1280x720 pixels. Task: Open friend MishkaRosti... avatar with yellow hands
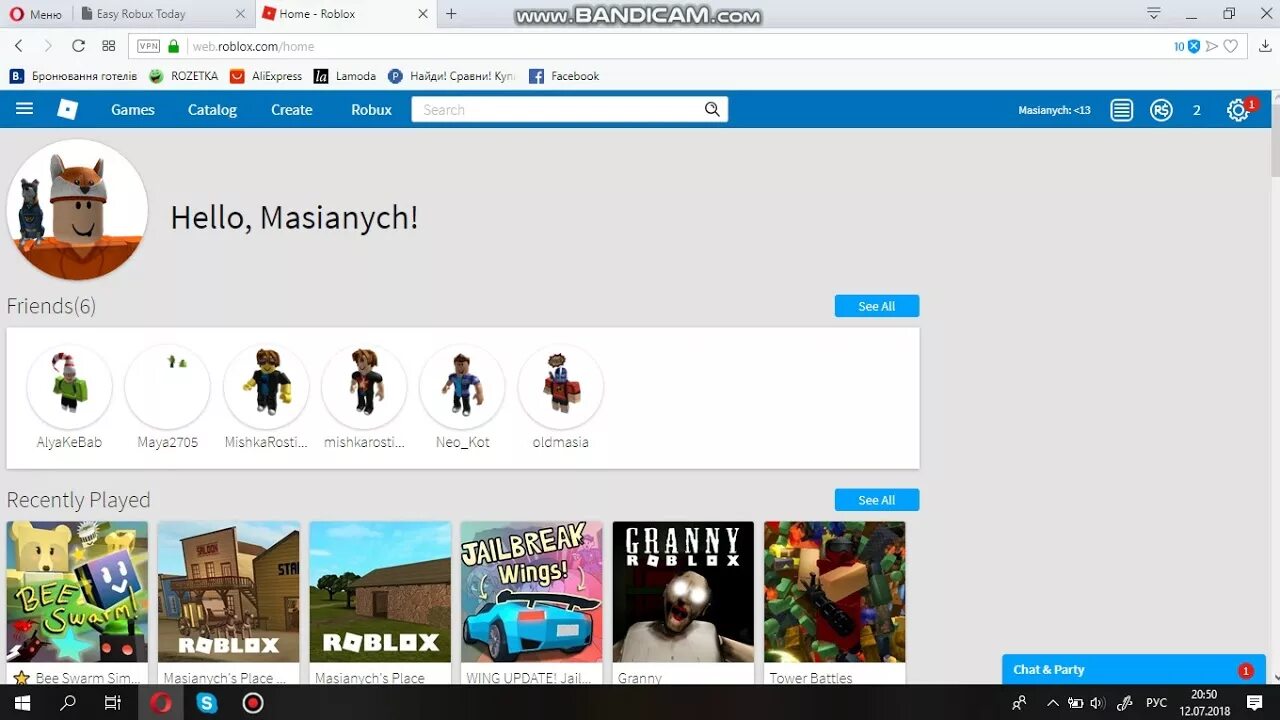tap(265, 387)
